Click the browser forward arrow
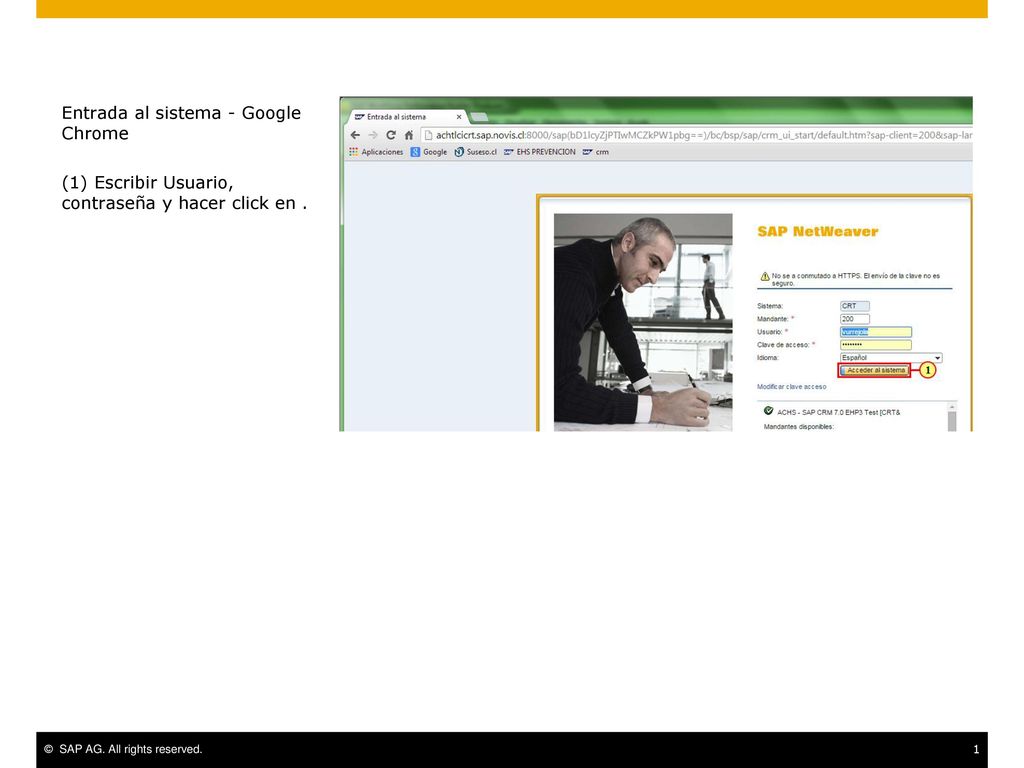This screenshot has height=768, width=1024. click(x=373, y=135)
